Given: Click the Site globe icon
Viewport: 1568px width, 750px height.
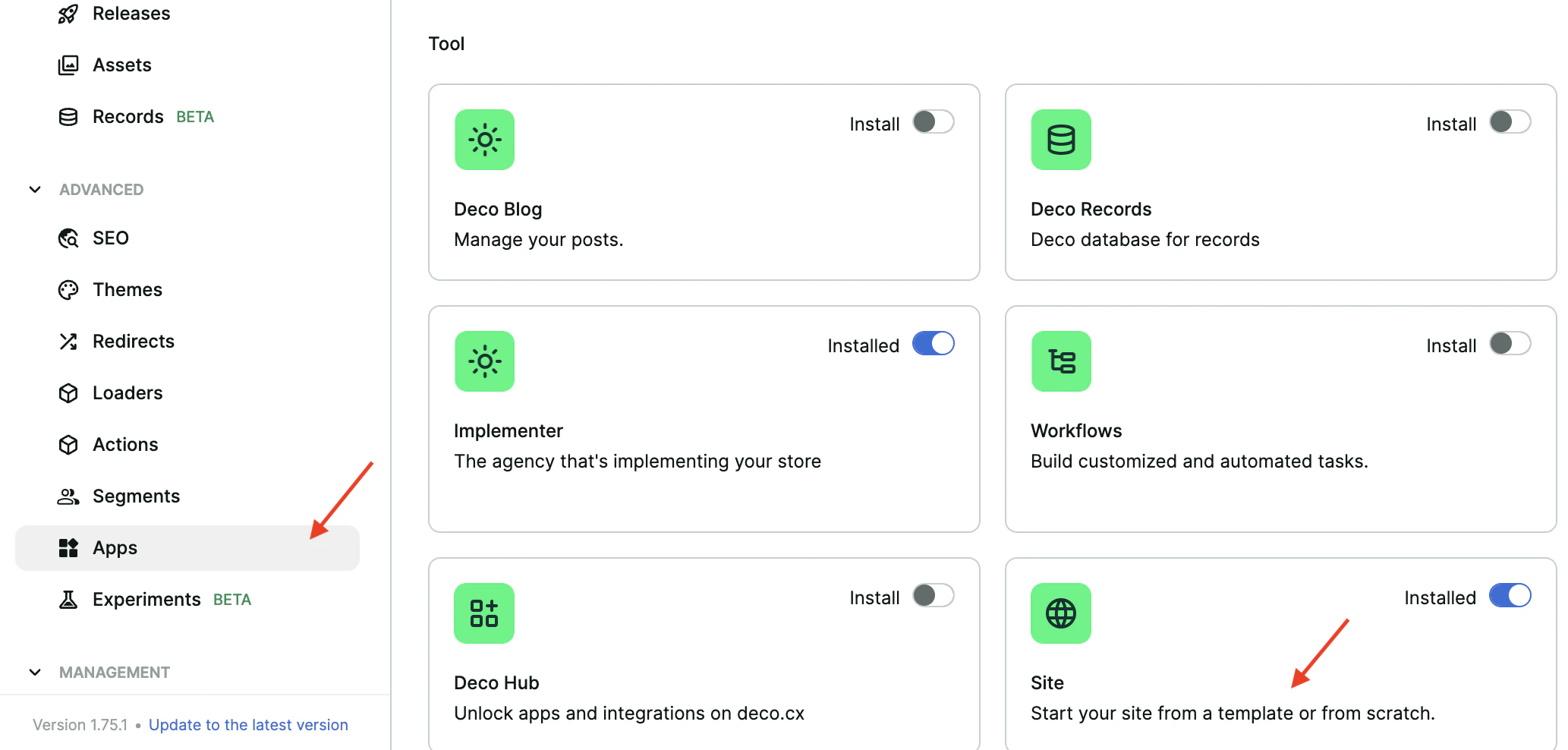Looking at the screenshot, I should point(1060,613).
